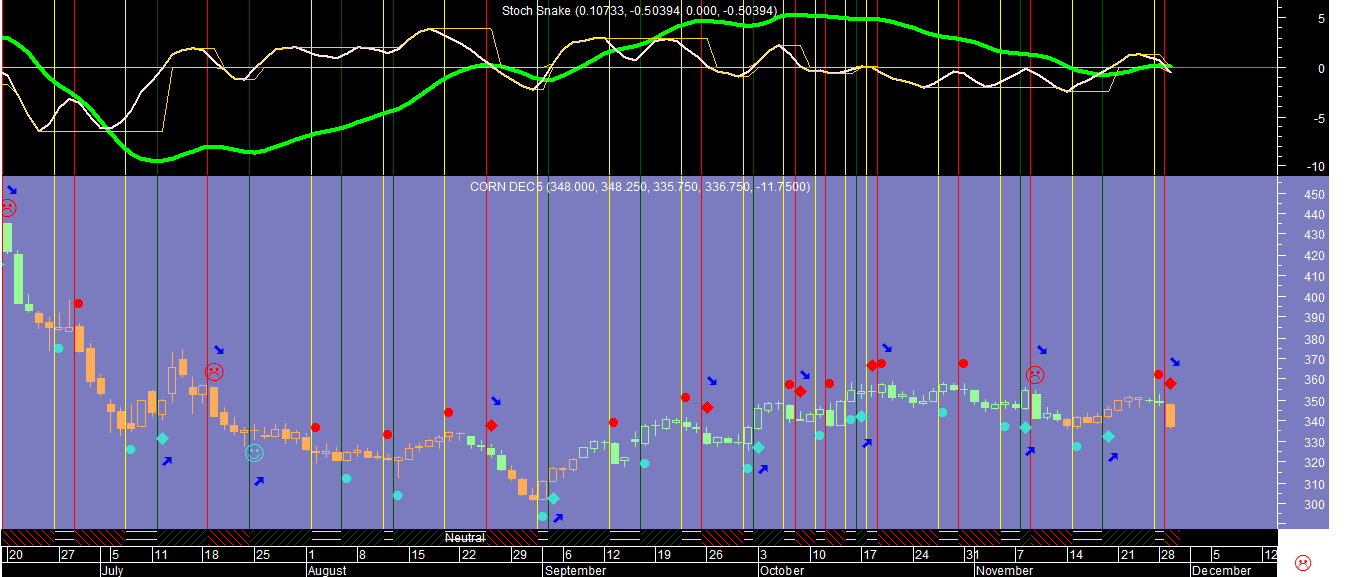Click the red diamond marker in late August
The height and width of the screenshot is (577, 1352).
pos(491,425)
